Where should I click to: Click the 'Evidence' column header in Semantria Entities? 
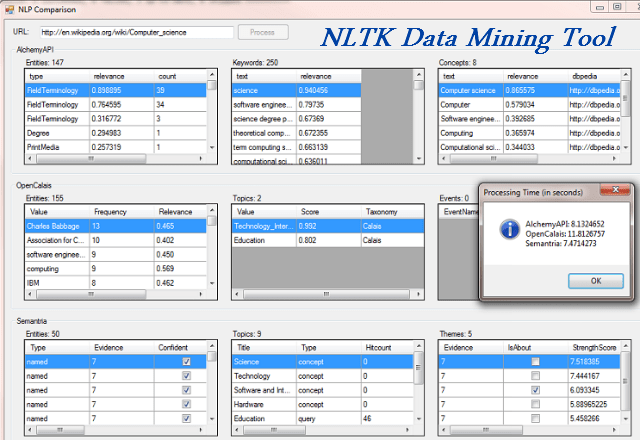point(122,348)
